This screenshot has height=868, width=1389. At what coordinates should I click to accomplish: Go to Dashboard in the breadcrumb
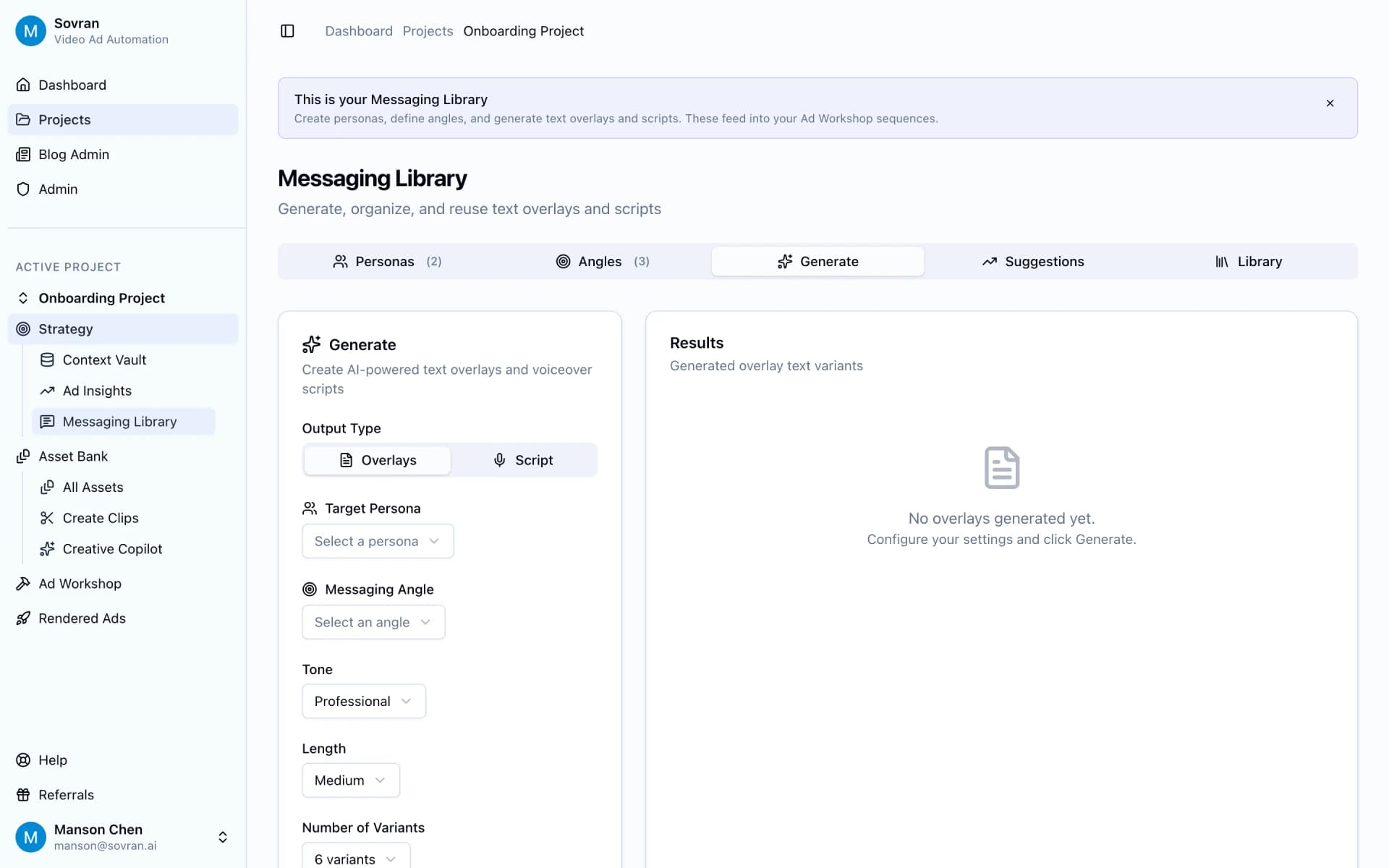(359, 31)
